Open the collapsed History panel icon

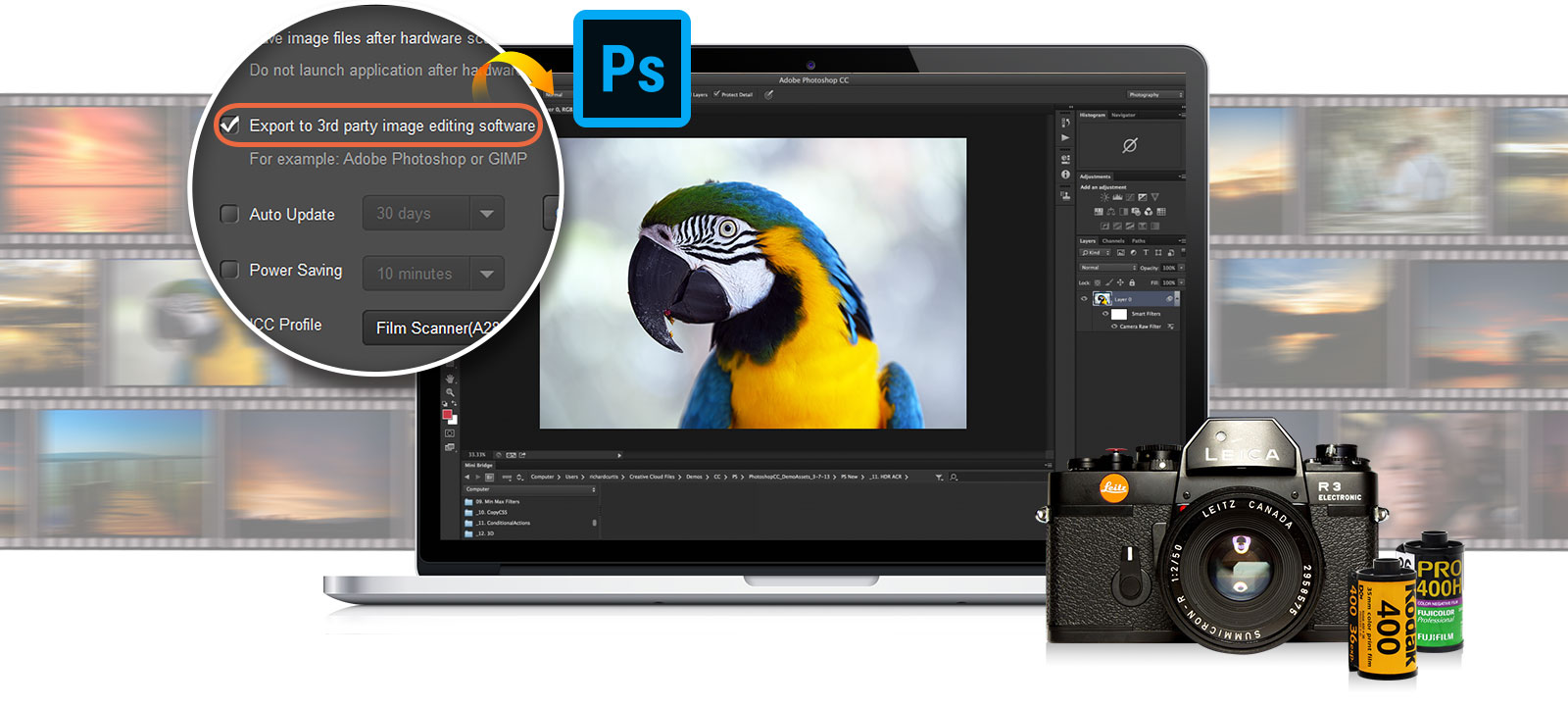1065,123
